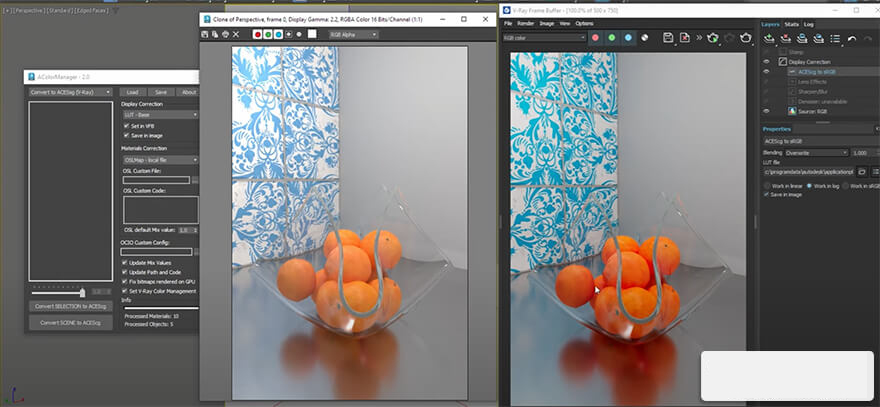Toggle Update Mix Values checkbox
Viewport: 880px width, 407px height.
point(125,263)
